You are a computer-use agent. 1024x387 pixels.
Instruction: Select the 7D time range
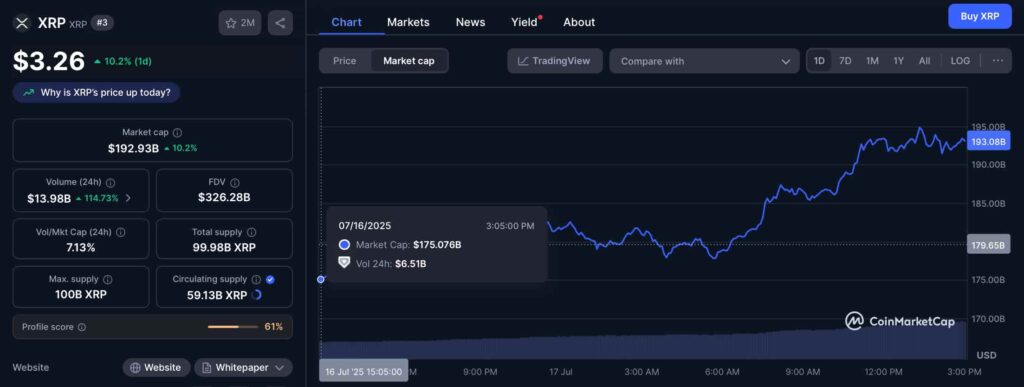845,61
